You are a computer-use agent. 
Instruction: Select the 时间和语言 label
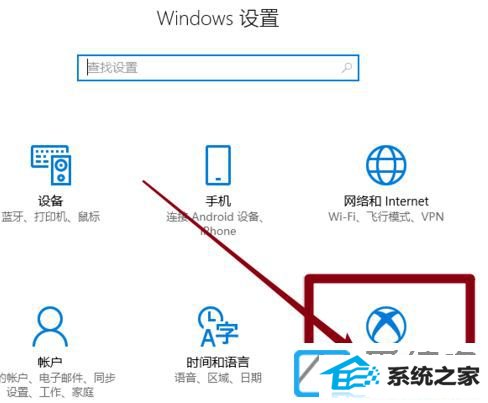click(218, 362)
